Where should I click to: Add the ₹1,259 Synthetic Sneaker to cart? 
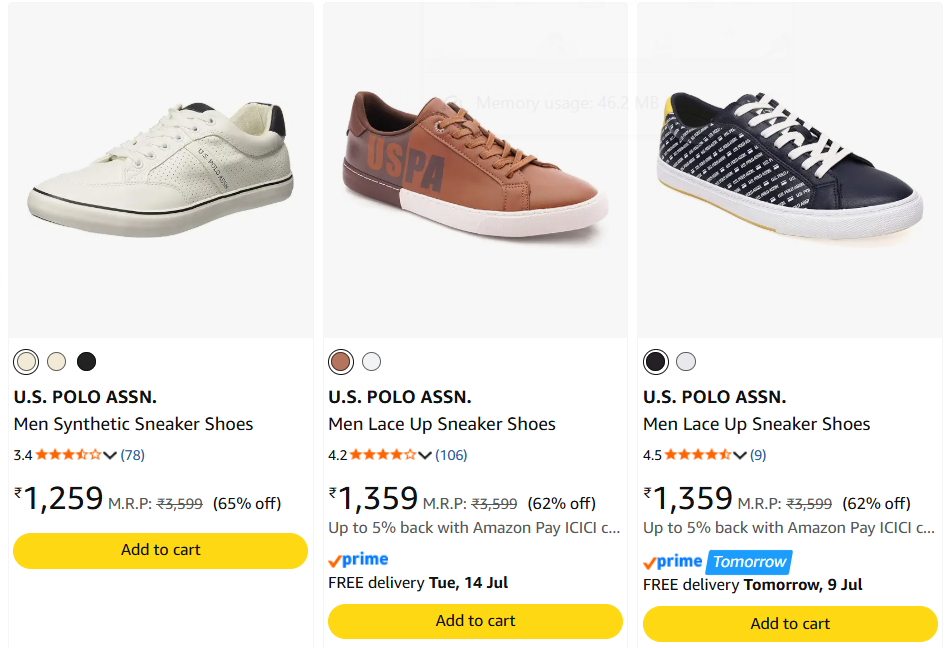click(x=160, y=550)
